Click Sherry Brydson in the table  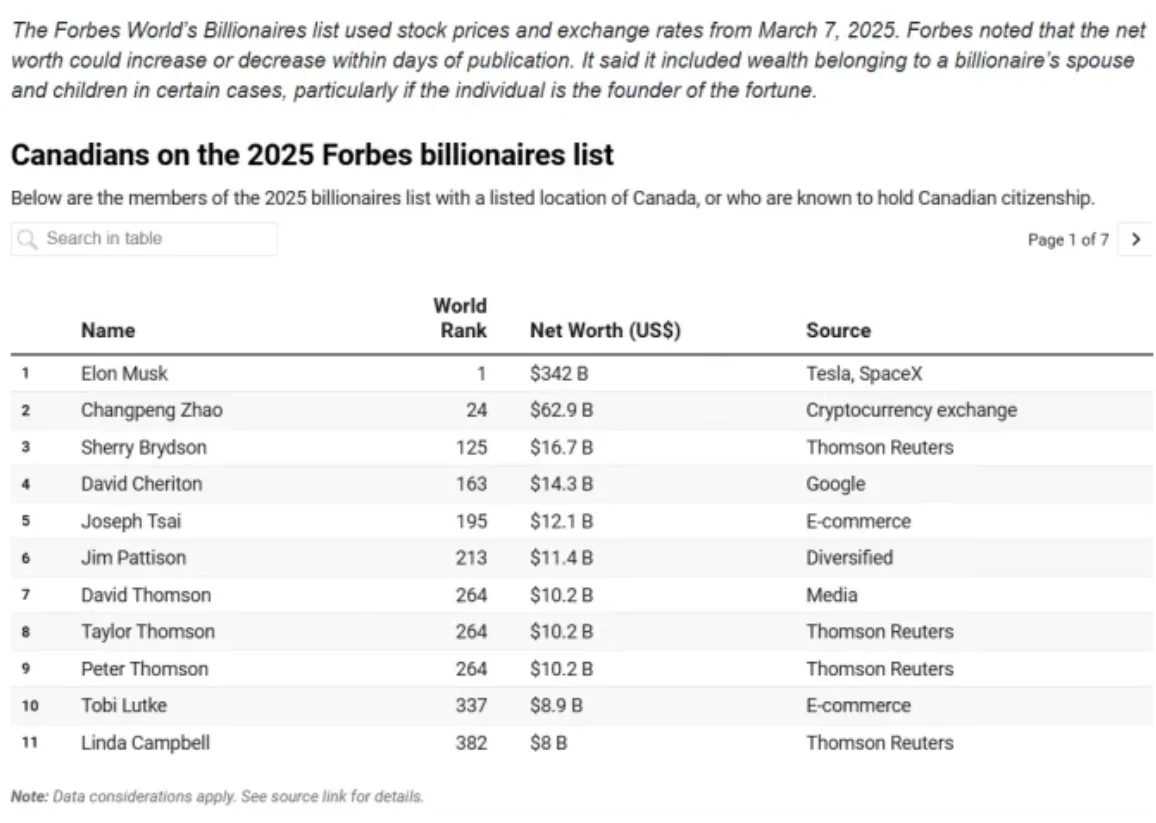click(x=143, y=447)
